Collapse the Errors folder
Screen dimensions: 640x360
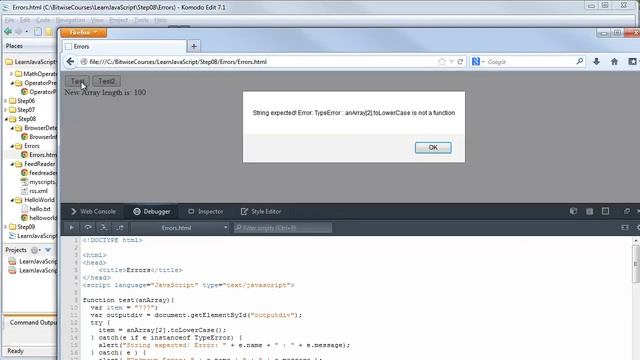click(12, 146)
